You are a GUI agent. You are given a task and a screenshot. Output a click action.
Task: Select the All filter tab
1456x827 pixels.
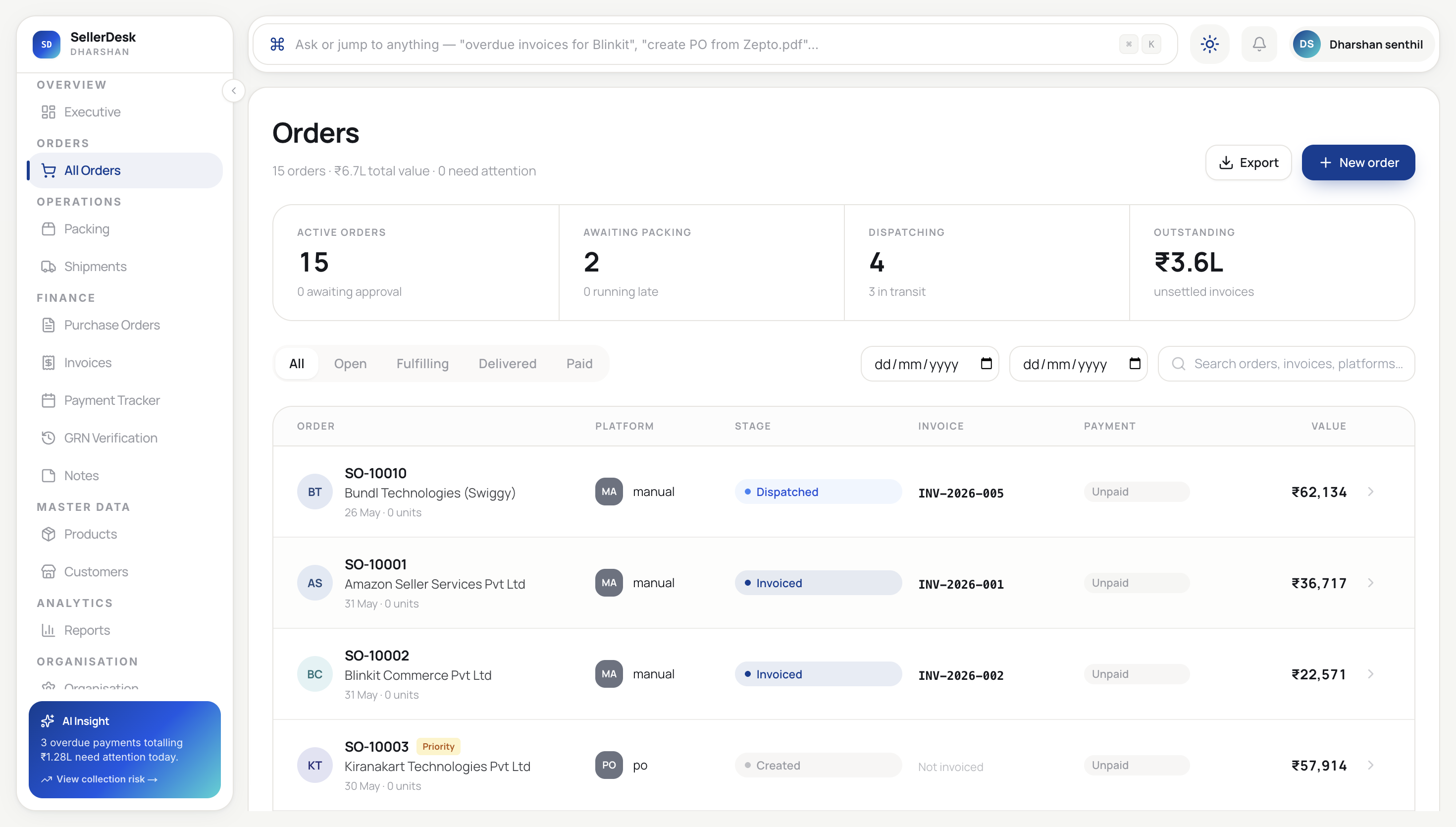[x=297, y=364]
